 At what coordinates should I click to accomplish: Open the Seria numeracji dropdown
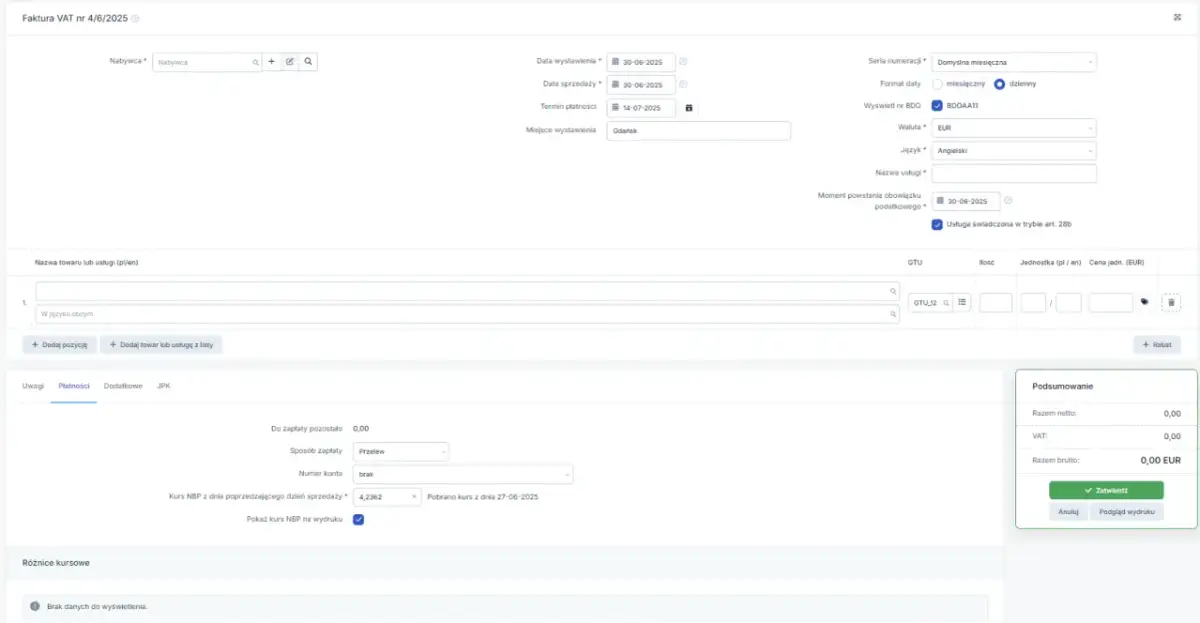pos(1013,61)
